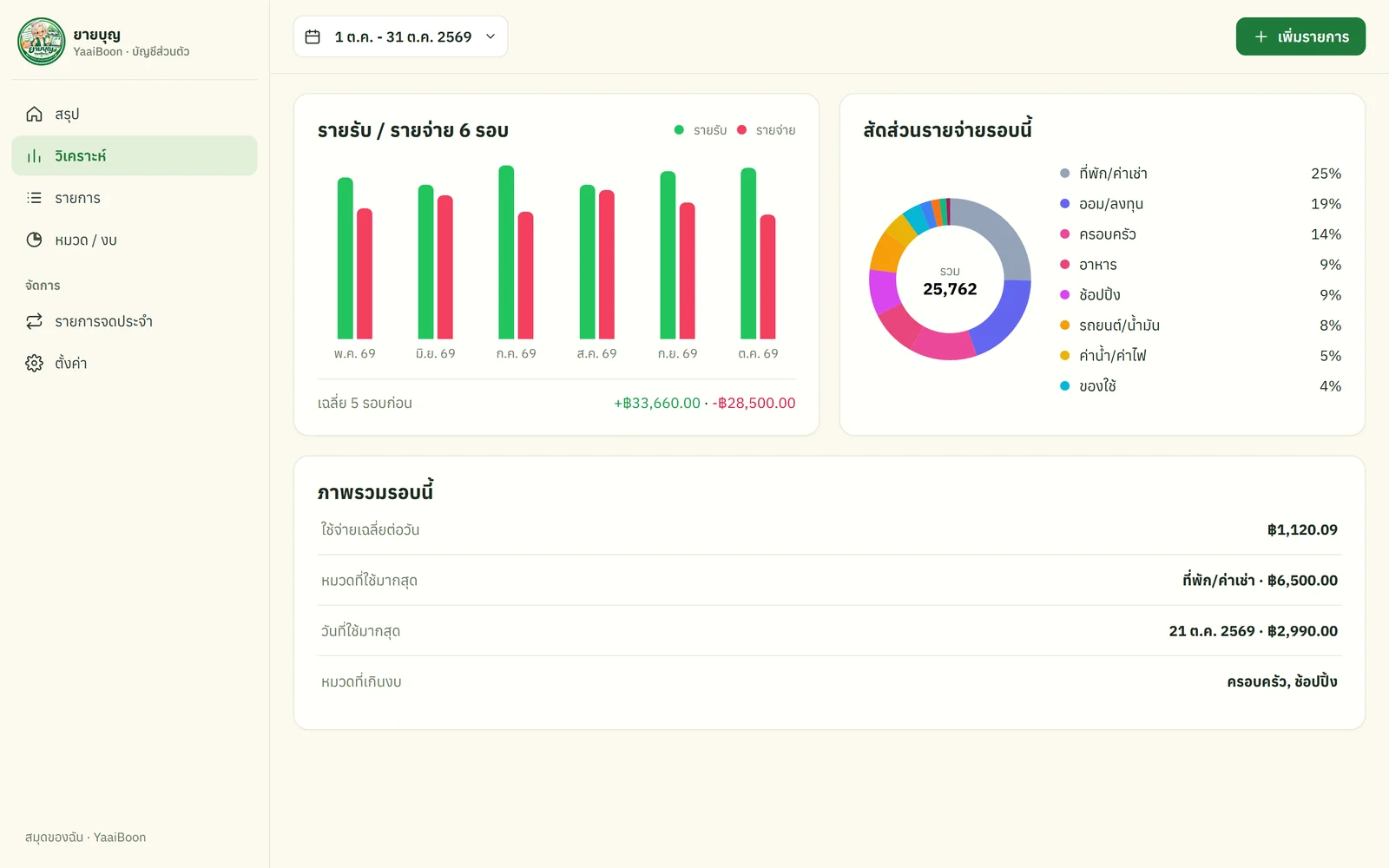Open รายการจดประจำ recurring items
1389x868 pixels.
tap(135, 321)
